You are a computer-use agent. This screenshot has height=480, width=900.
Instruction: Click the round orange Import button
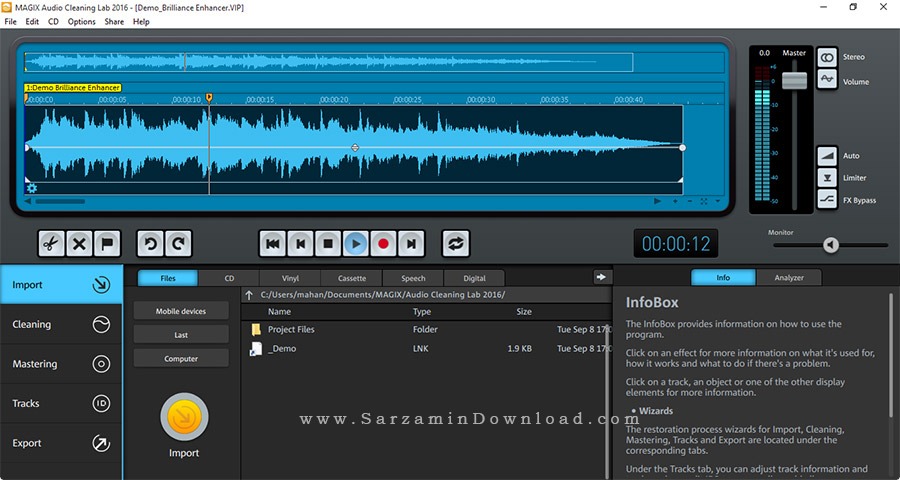click(184, 417)
